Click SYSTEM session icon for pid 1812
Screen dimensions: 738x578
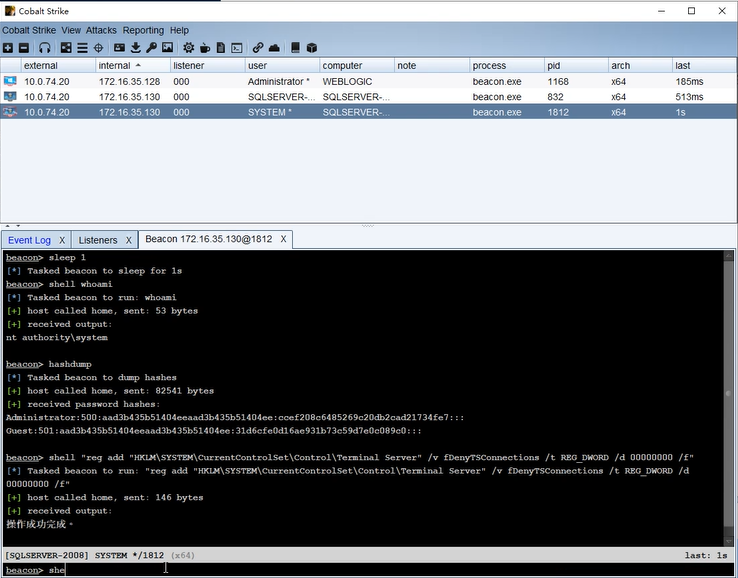(10, 112)
